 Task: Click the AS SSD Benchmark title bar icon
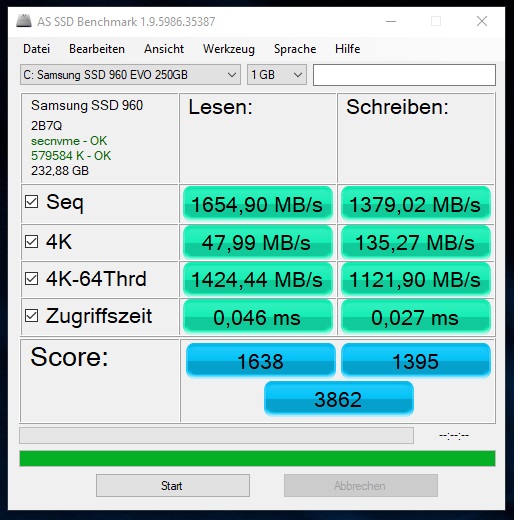click(24, 21)
